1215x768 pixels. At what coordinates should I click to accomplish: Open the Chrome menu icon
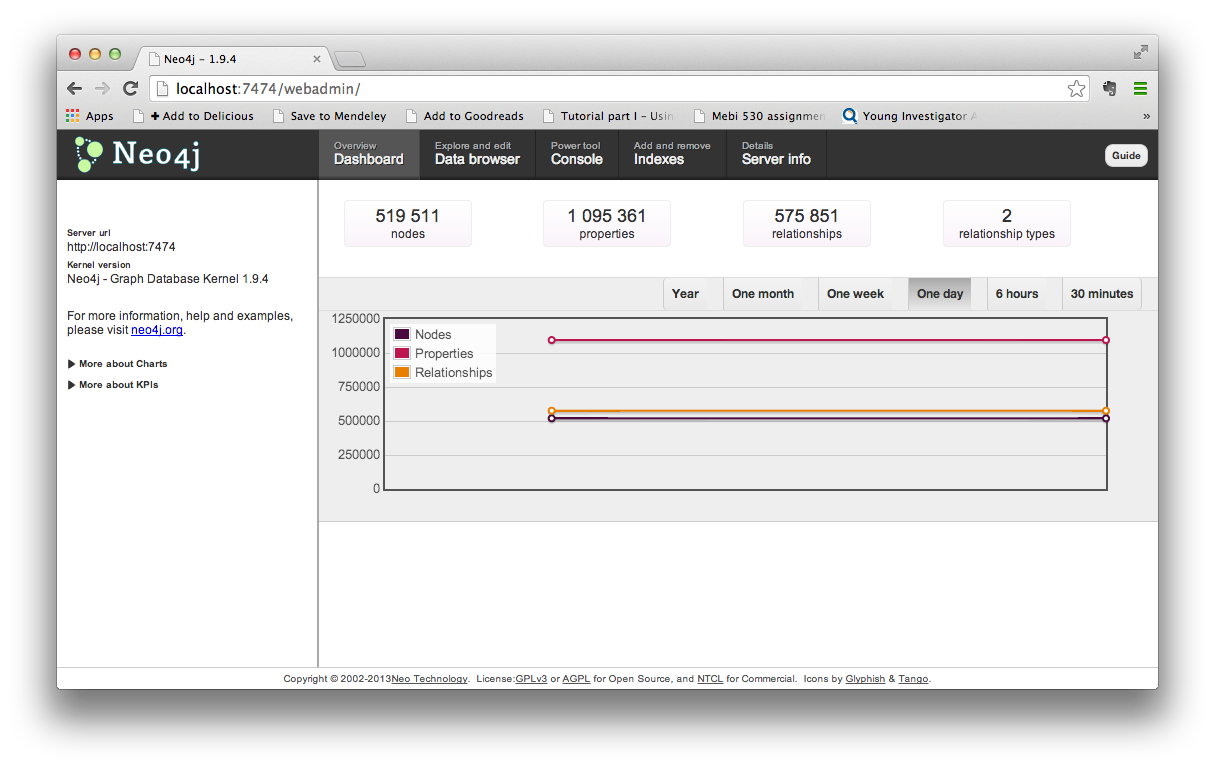pos(1140,89)
